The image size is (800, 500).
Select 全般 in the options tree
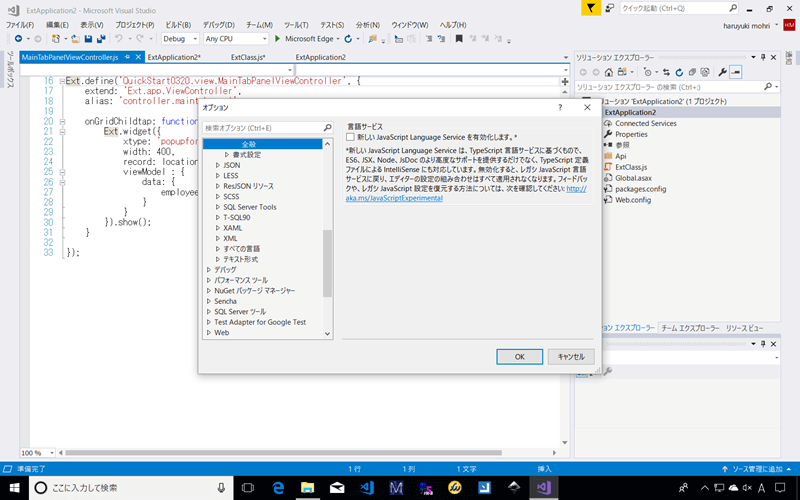pyautogui.click(x=262, y=144)
